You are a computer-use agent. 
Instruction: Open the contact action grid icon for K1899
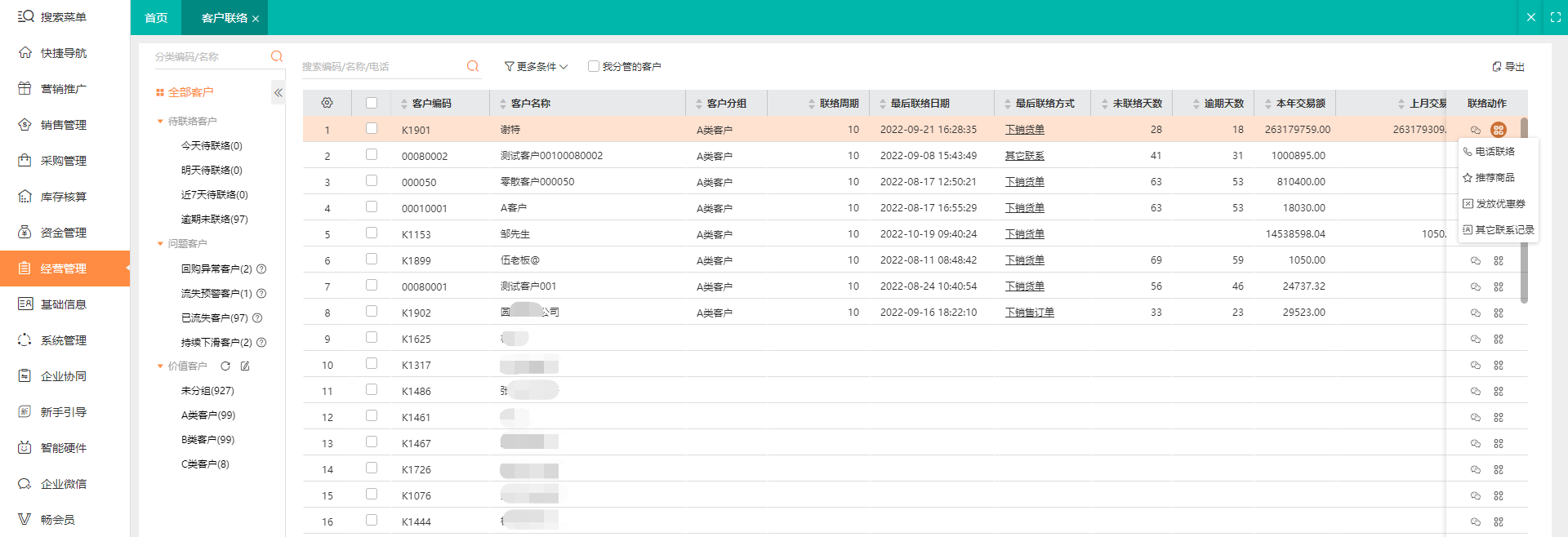point(1499,261)
